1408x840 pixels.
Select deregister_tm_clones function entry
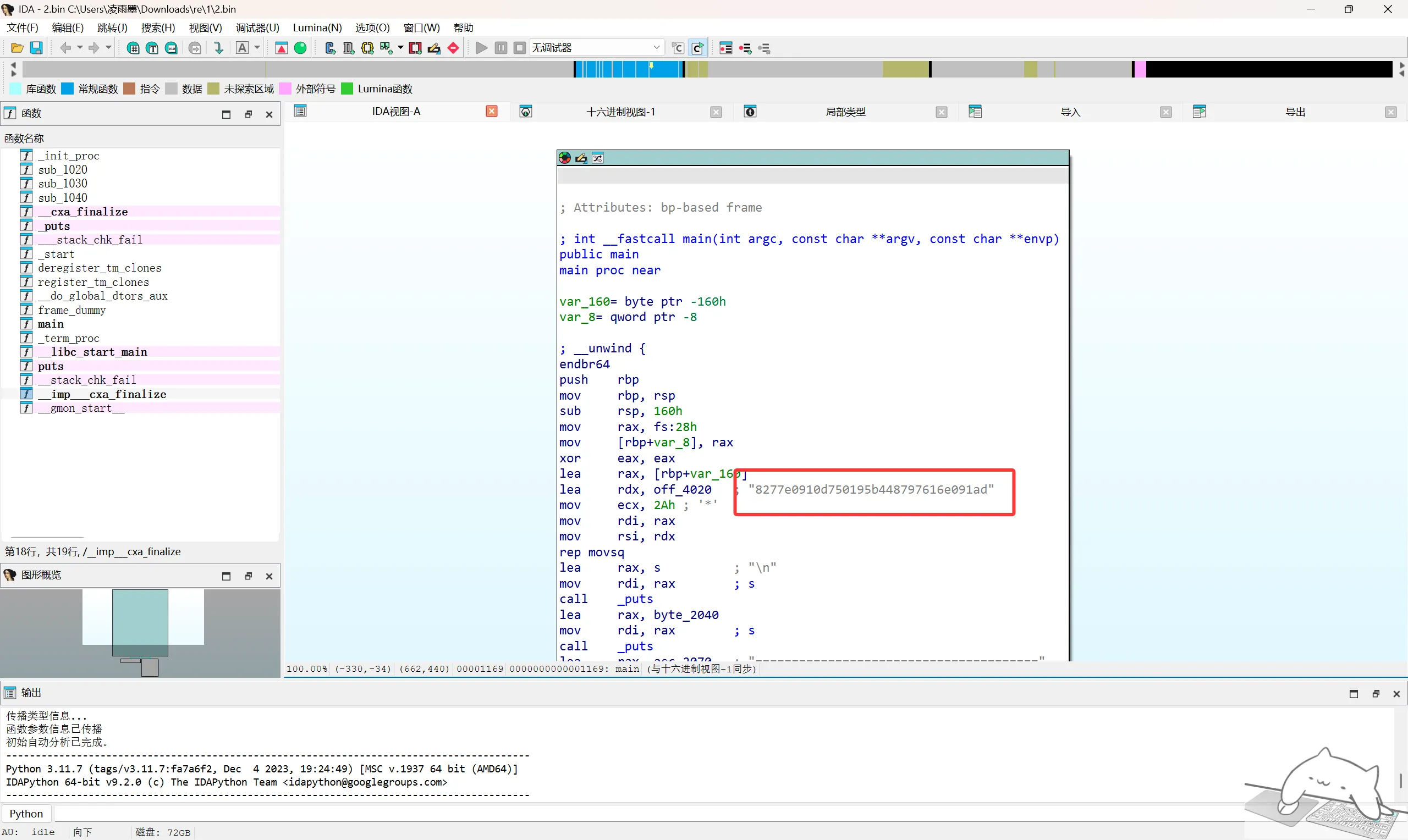point(99,268)
